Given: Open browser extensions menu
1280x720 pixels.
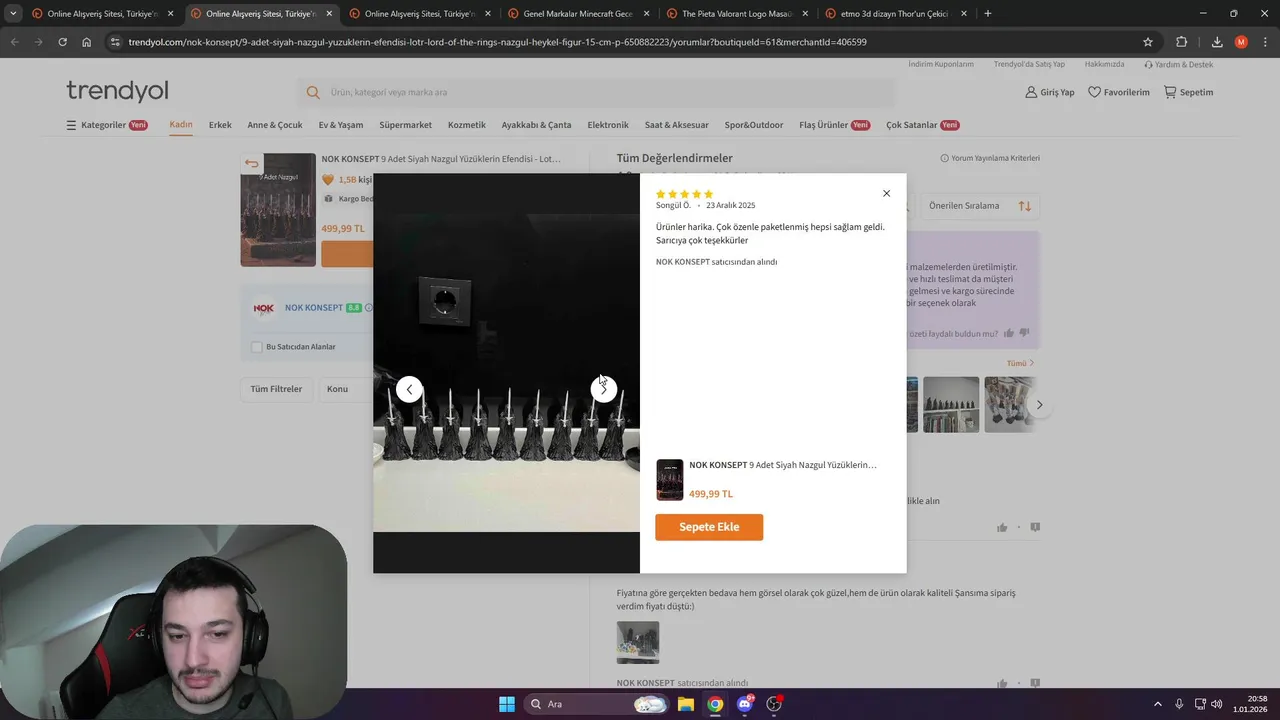Looking at the screenshot, I should point(1182,42).
